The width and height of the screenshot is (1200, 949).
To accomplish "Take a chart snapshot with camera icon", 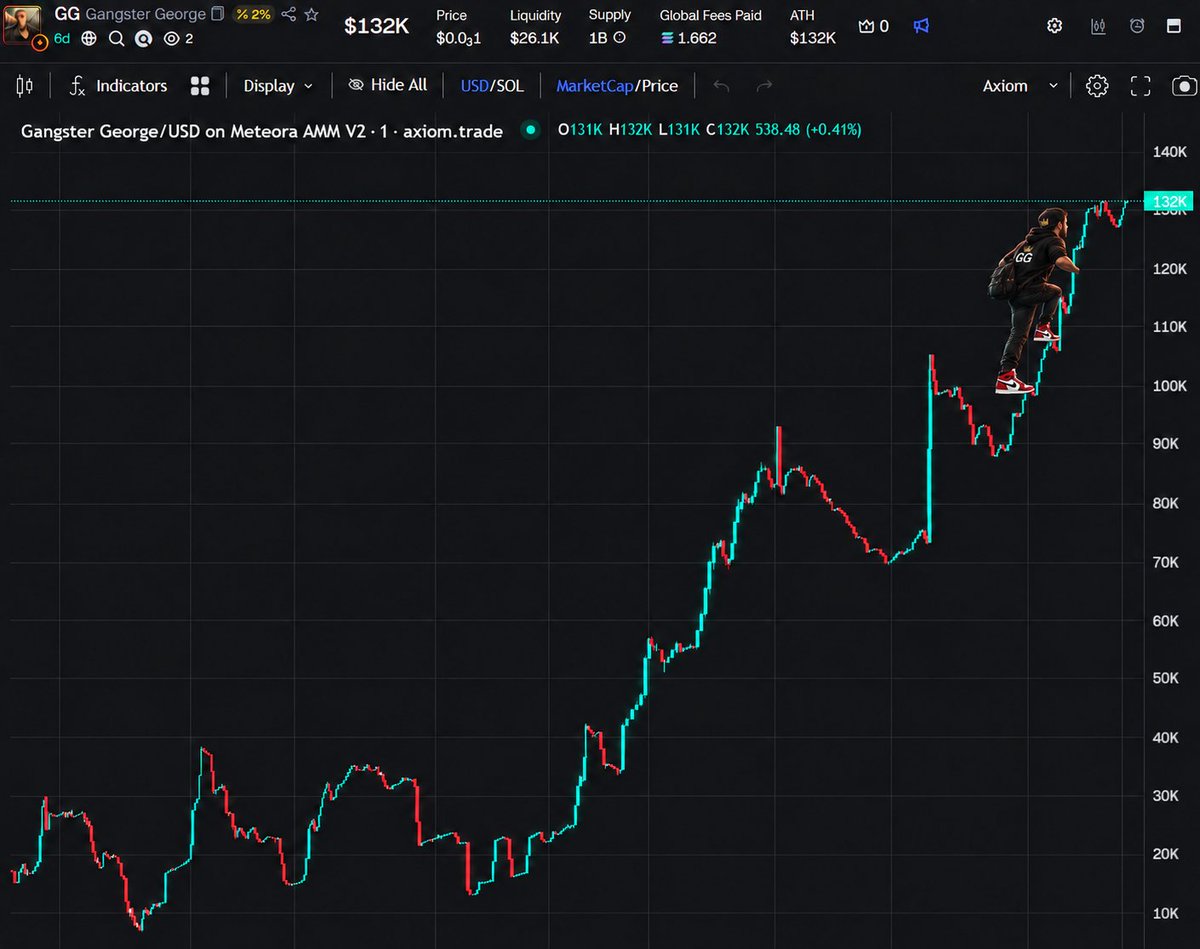I will click(x=1185, y=86).
